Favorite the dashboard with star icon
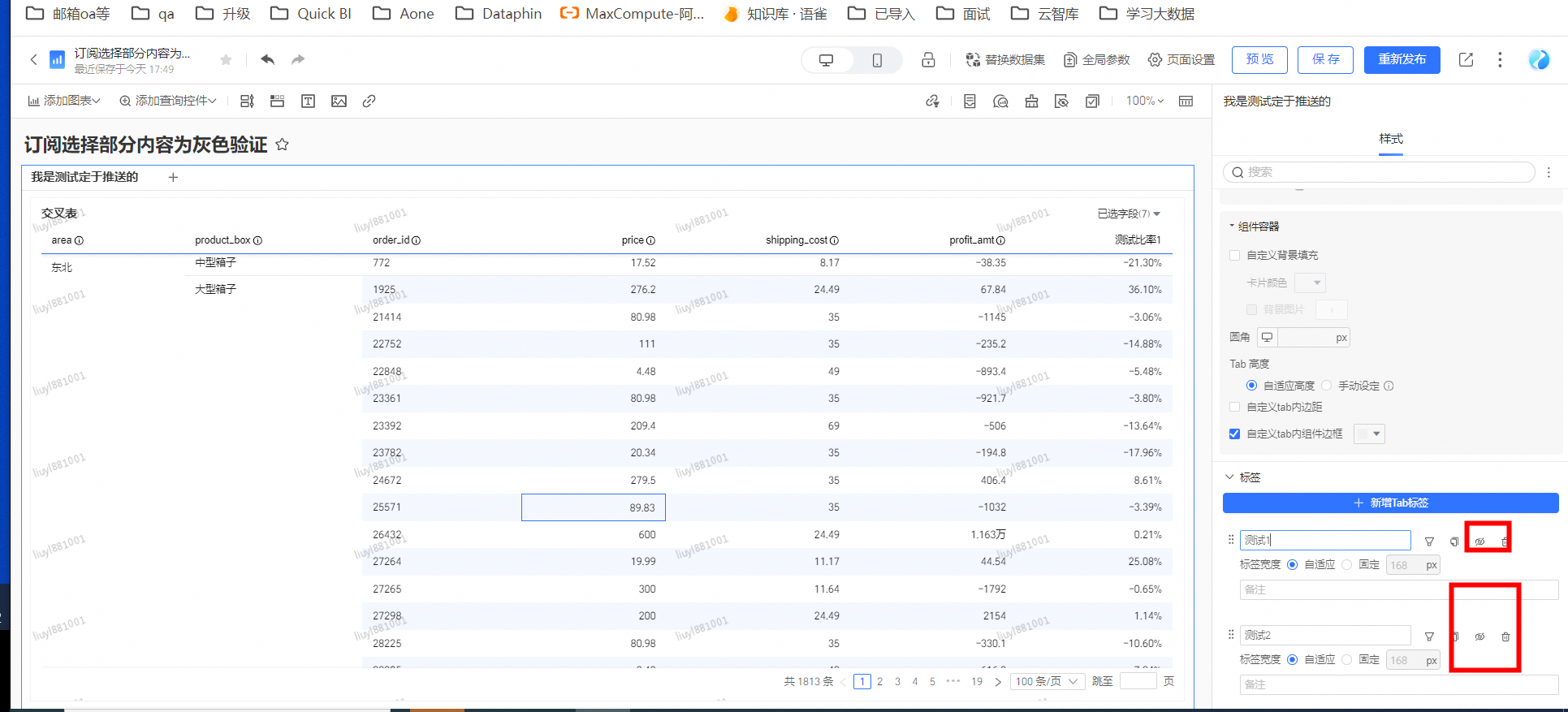This screenshot has width=1568, height=712. click(x=226, y=59)
